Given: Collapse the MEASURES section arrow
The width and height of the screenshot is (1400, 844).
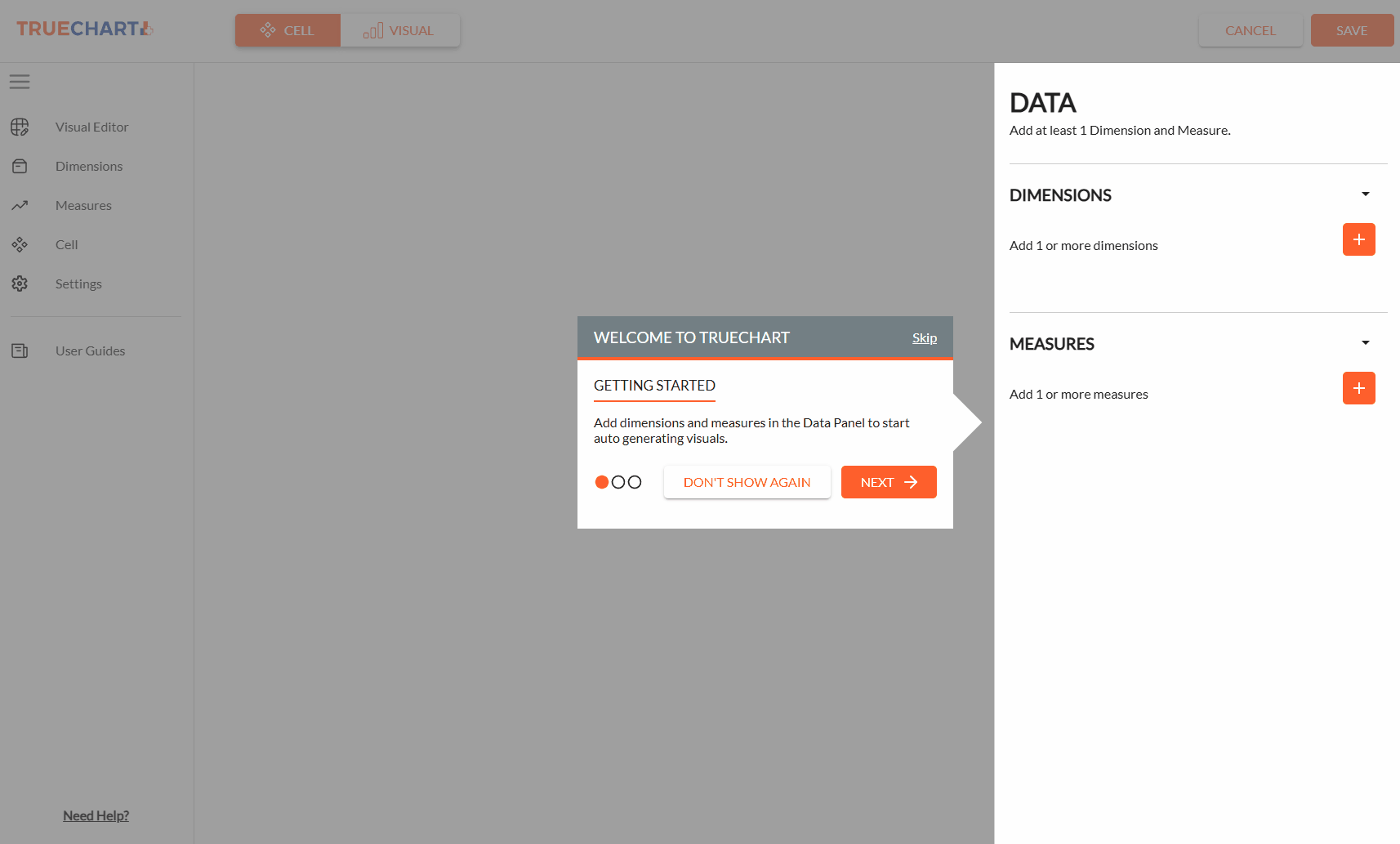Looking at the screenshot, I should pos(1365,343).
